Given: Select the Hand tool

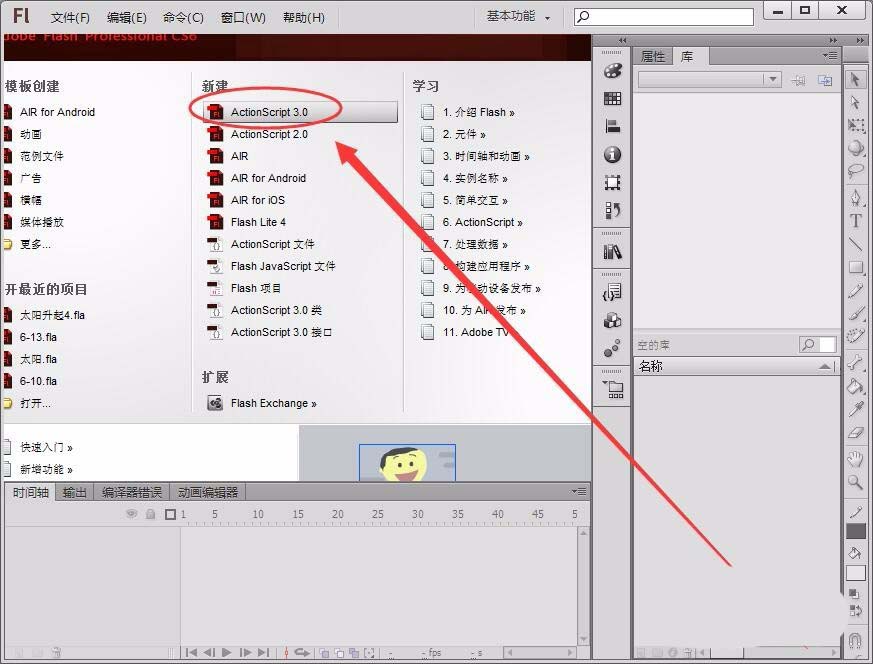Looking at the screenshot, I should pyautogui.click(x=856, y=459).
